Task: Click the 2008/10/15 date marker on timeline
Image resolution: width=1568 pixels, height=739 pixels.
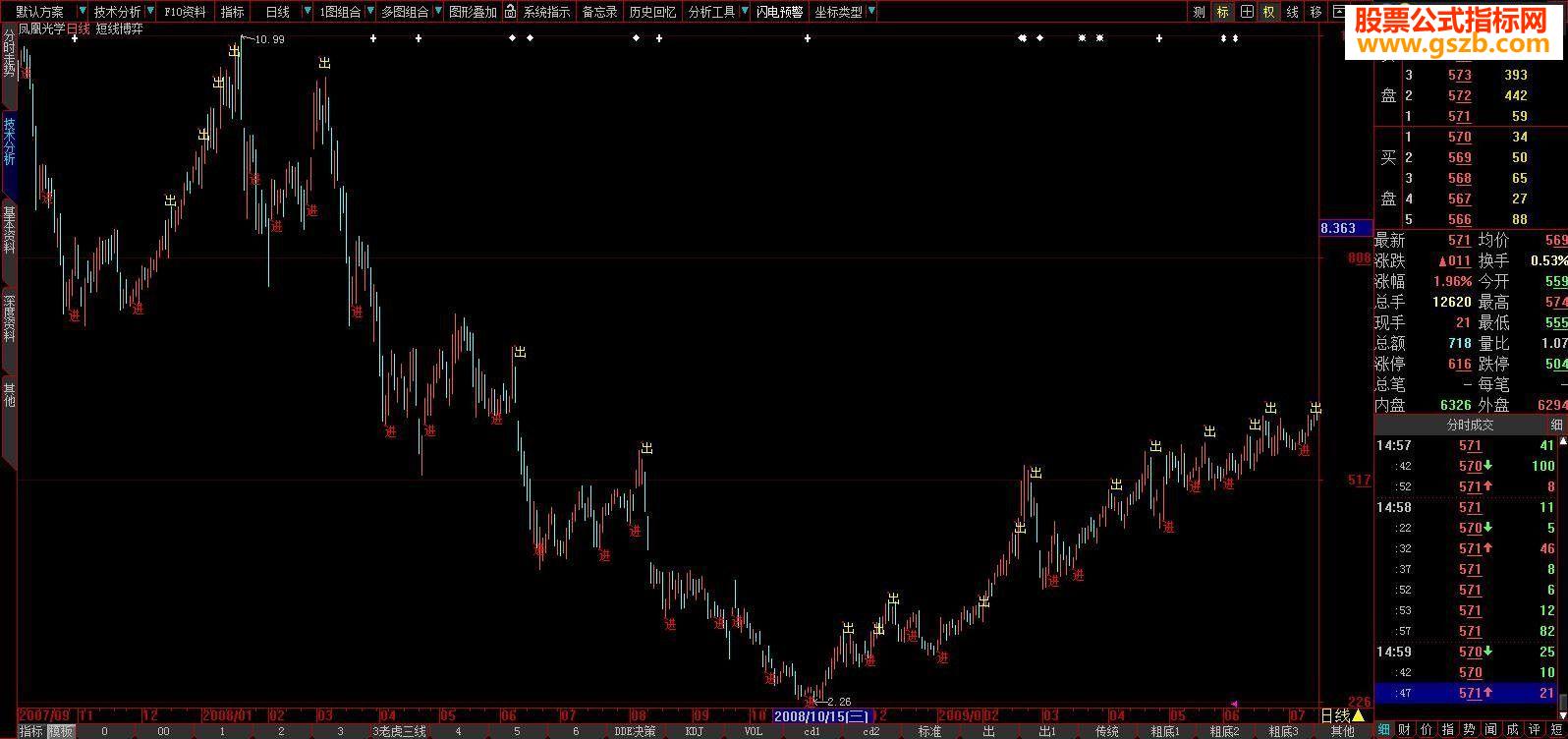Action: [x=823, y=715]
